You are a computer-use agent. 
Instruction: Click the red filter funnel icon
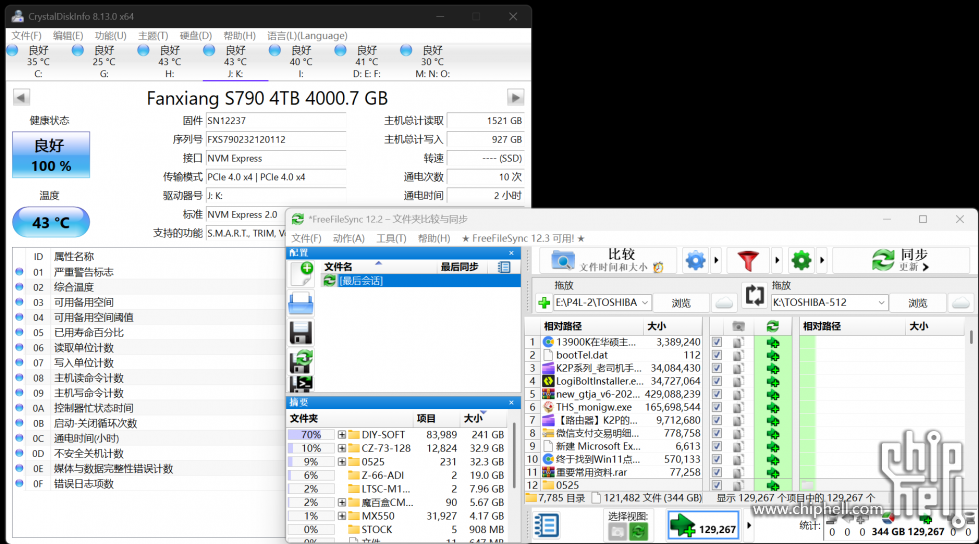pyautogui.click(x=748, y=260)
